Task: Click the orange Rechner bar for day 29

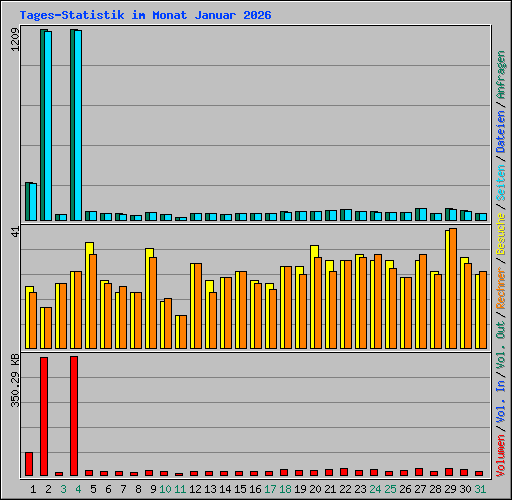Action: 453,289
